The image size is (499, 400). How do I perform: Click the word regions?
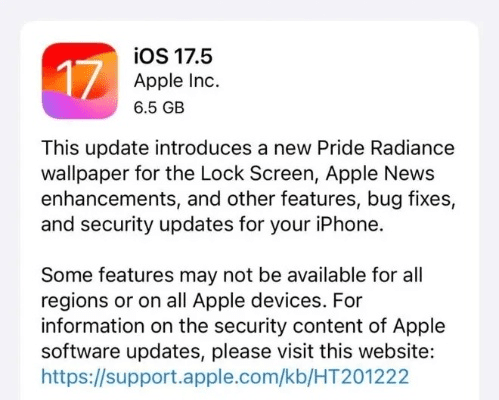(x=75, y=301)
